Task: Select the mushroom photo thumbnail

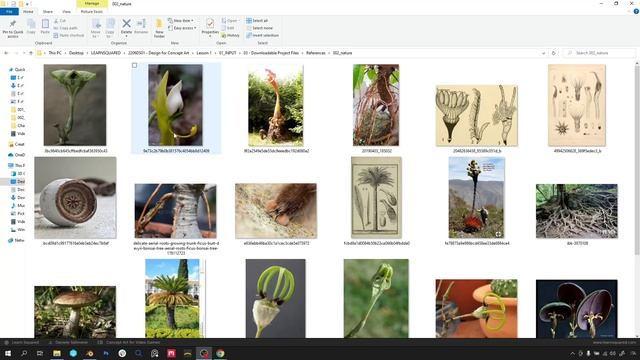Action: point(75,312)
